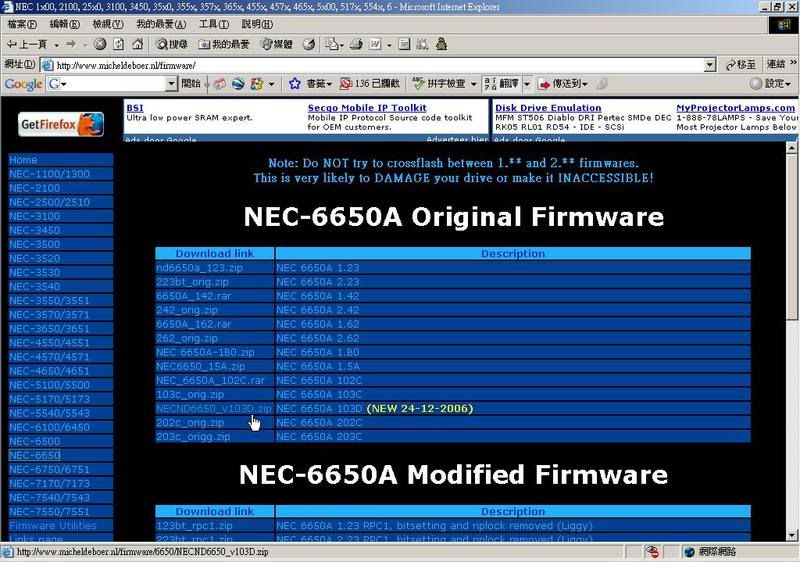Download 6650A_142.rar firmware
Viewport: 800px width, 562px height.
(193, 296)
